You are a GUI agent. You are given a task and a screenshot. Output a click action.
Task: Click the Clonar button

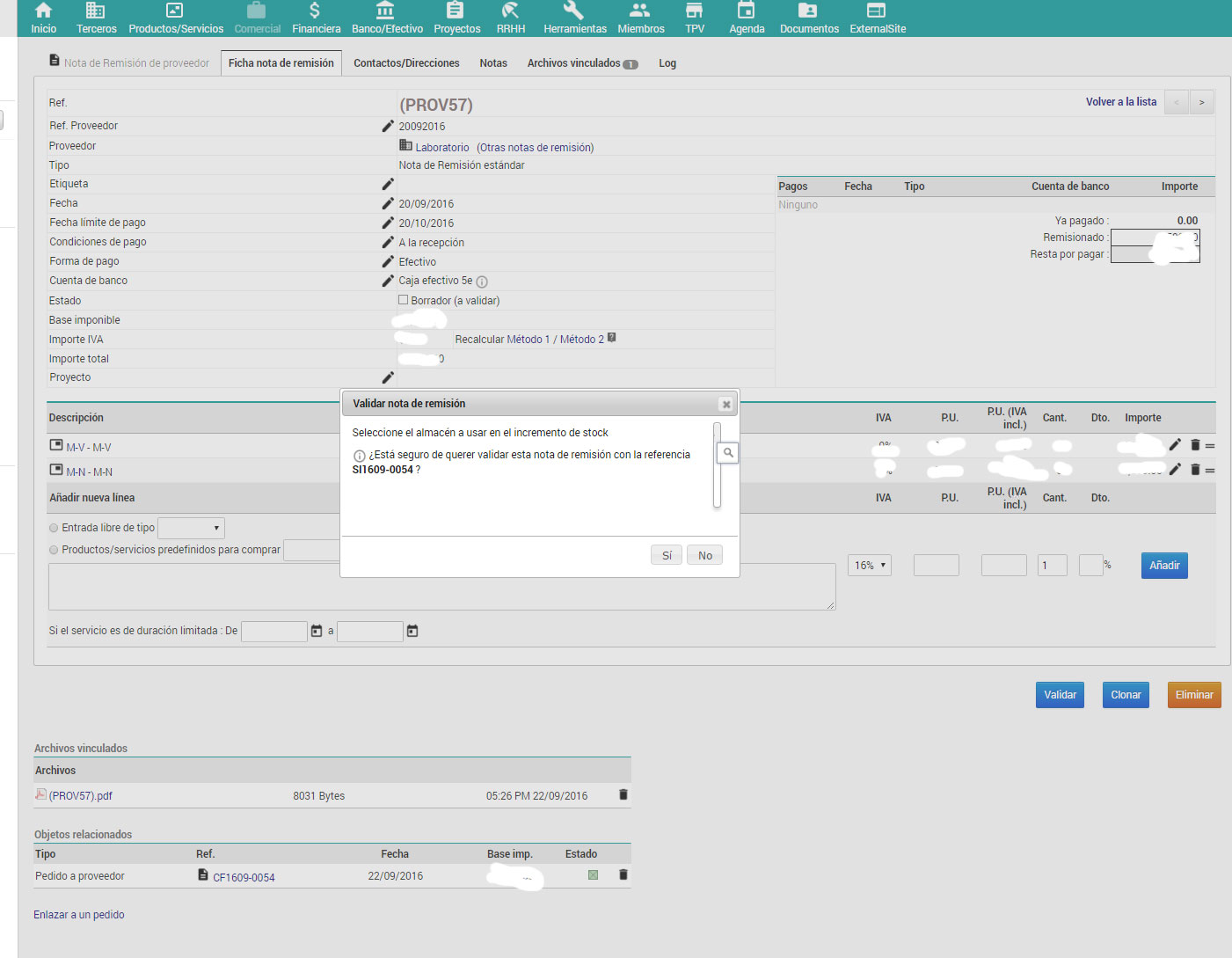[x=1126, y=695]
